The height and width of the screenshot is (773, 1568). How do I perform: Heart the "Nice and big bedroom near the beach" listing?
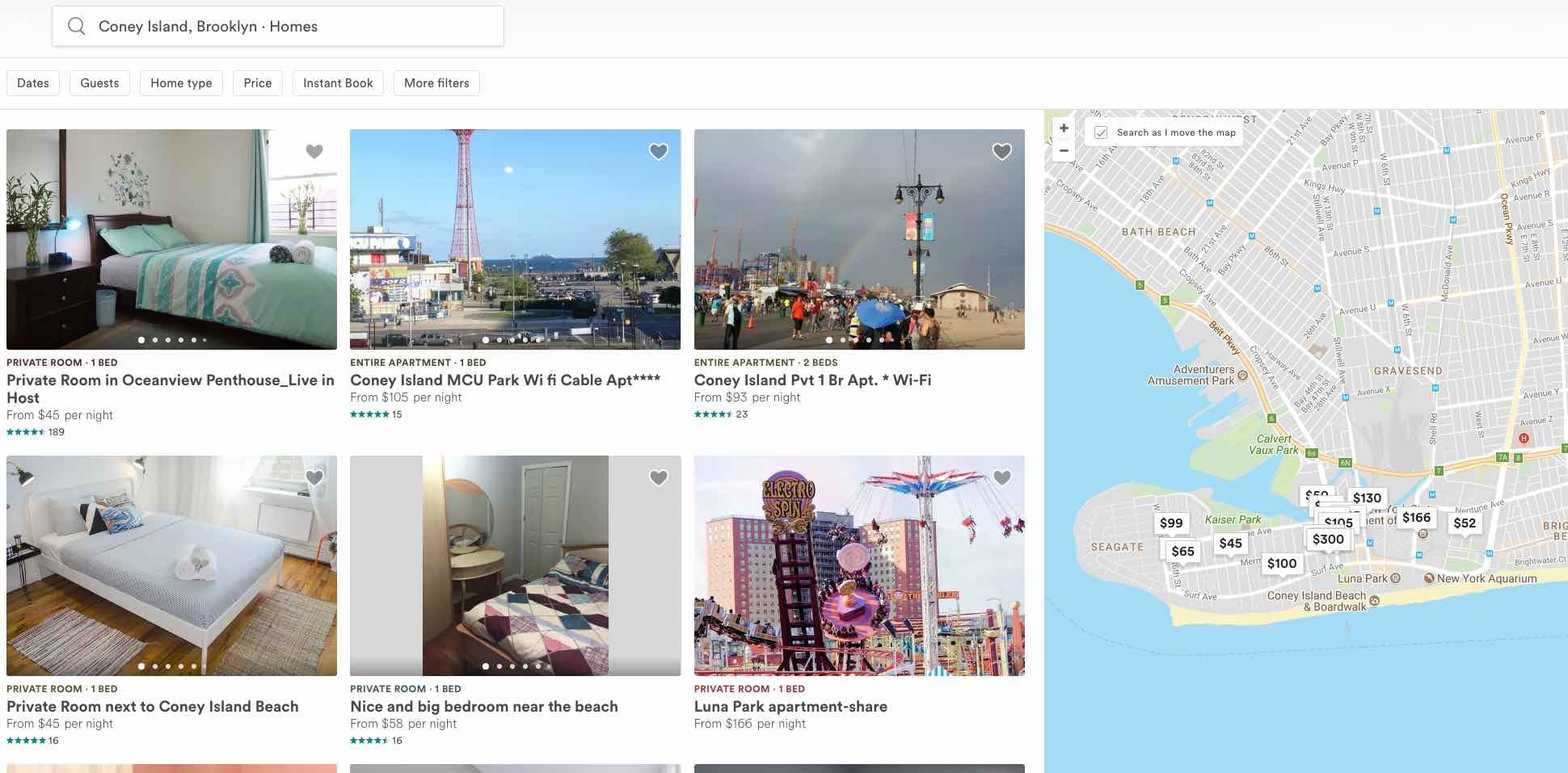(659, 477)
